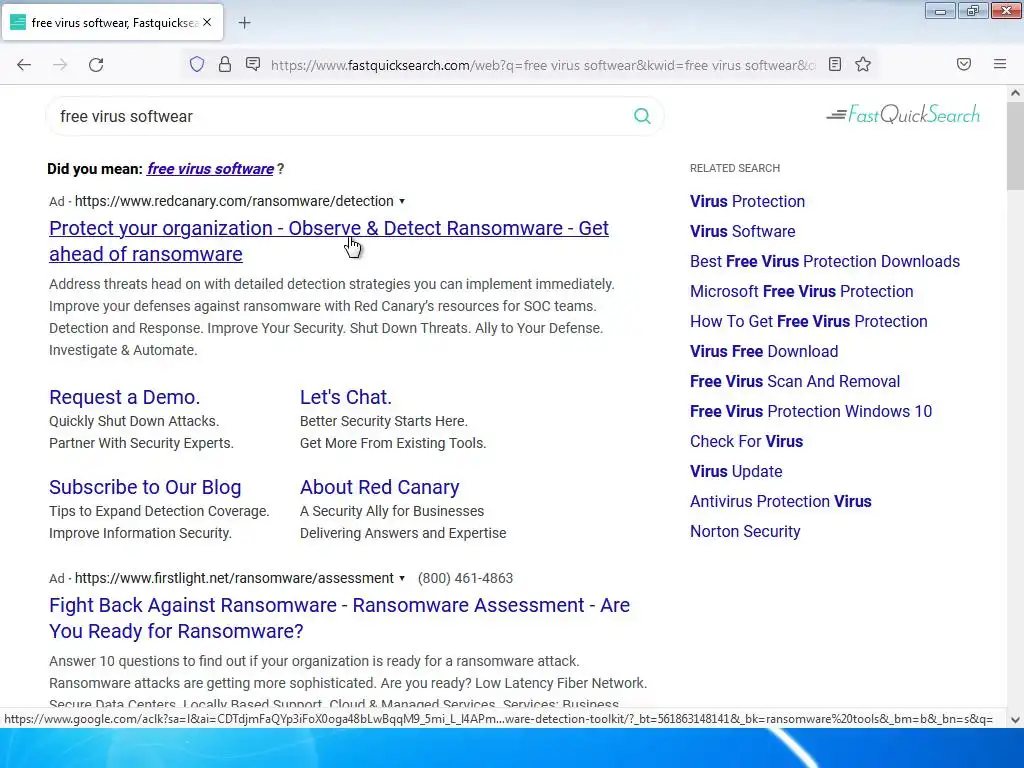Open the 'Let's Chat.' link
1024x768 pixels.
pos(345,397)
